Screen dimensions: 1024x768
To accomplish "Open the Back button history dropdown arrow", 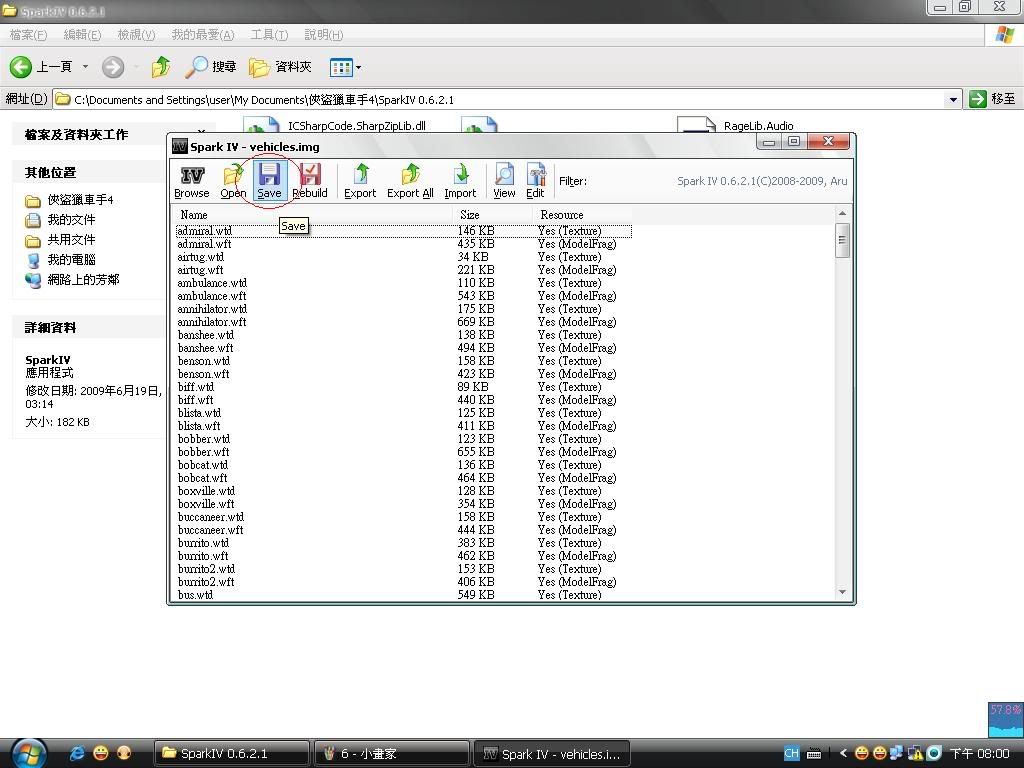I will (85, 67).
